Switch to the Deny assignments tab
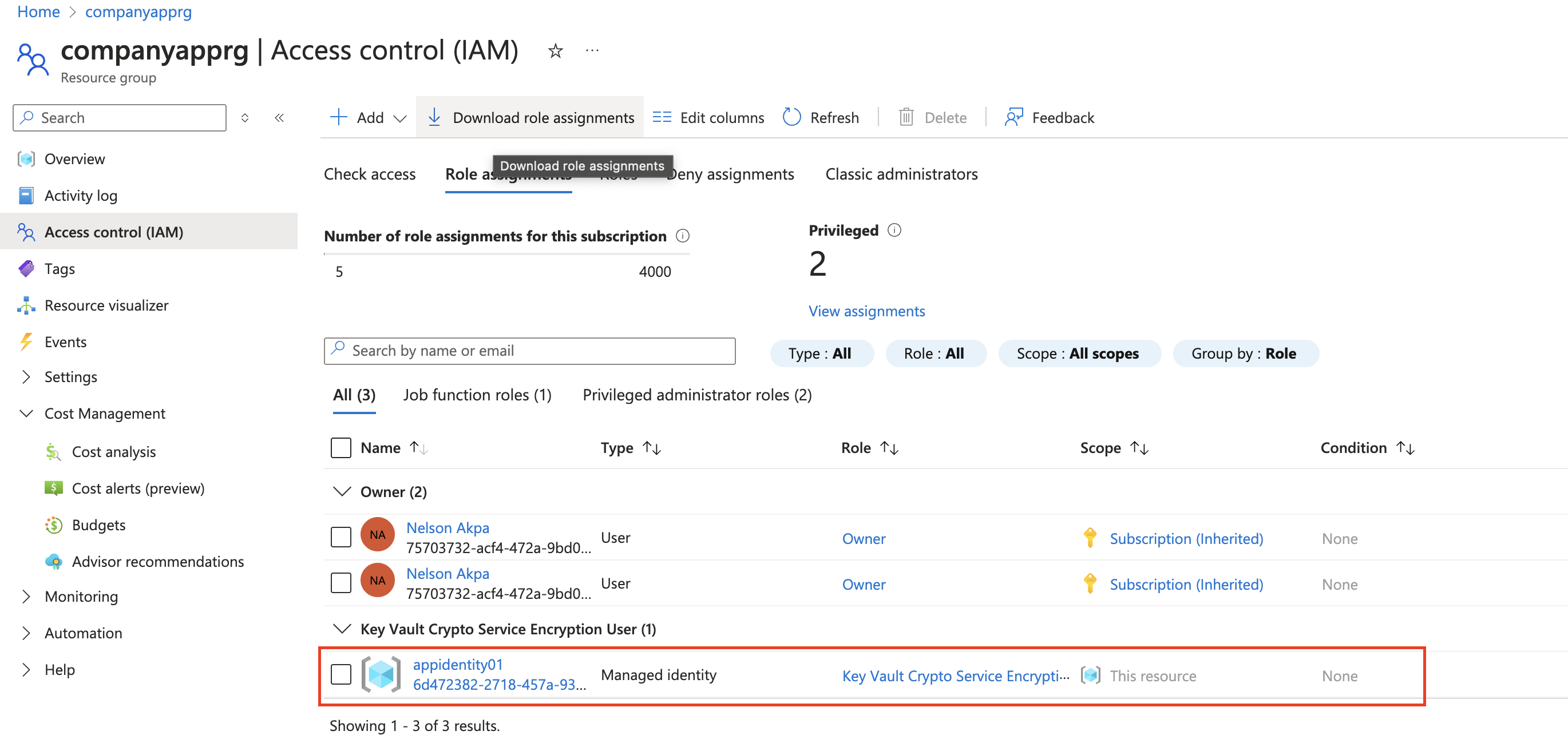The height and width of the screenshot is (747, 1568). 730,174
